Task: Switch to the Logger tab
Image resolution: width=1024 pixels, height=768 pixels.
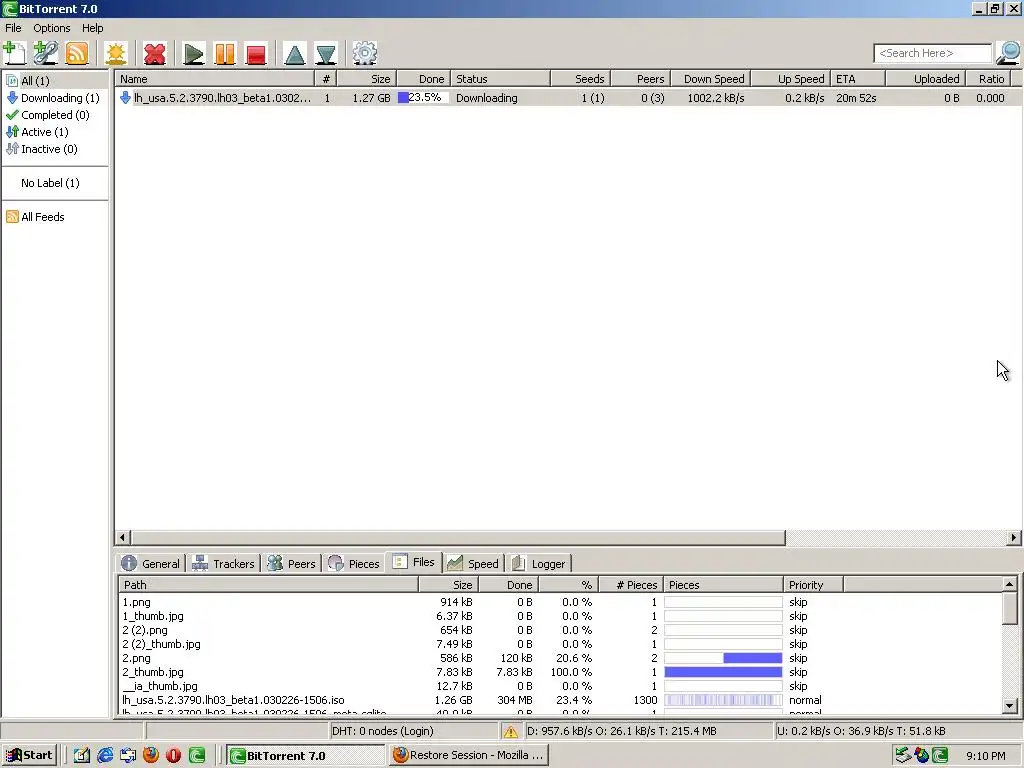Action: click(x=539, y=564)
